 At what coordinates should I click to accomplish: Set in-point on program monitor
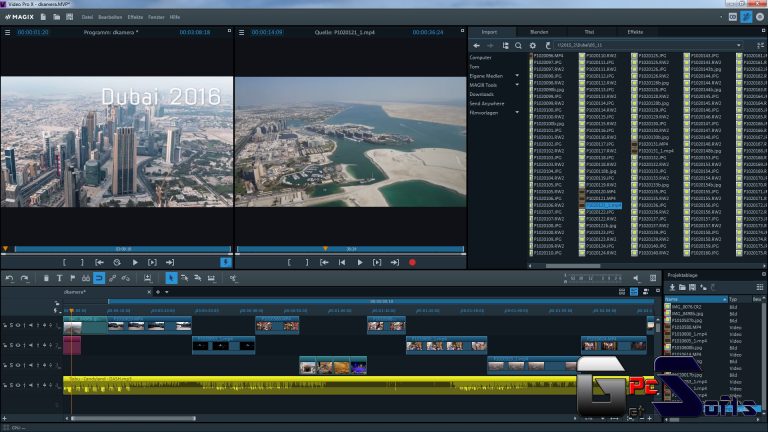(64, 263)
